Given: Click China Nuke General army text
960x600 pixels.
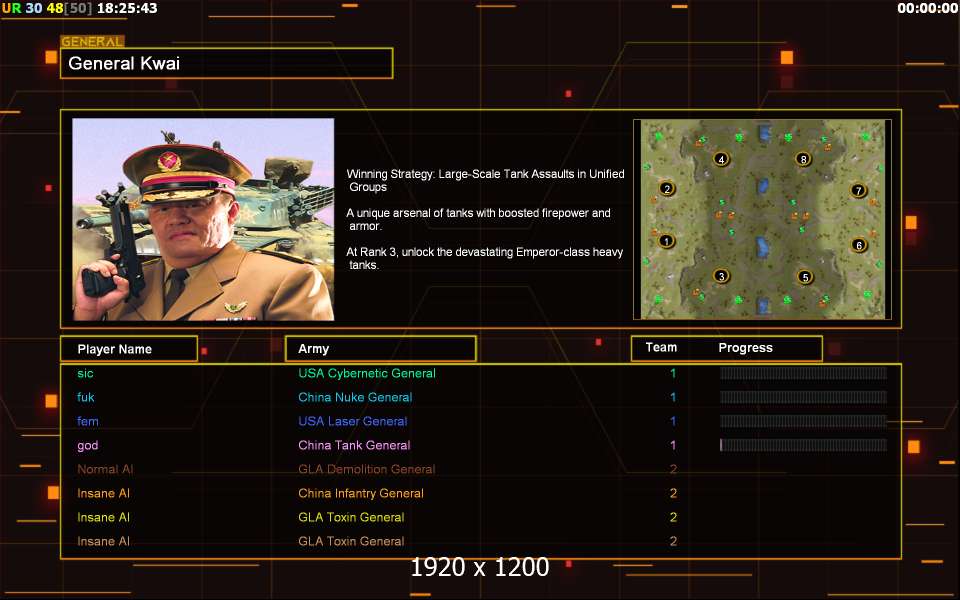Looking at the screenshot, I should (x=355, y=397).
